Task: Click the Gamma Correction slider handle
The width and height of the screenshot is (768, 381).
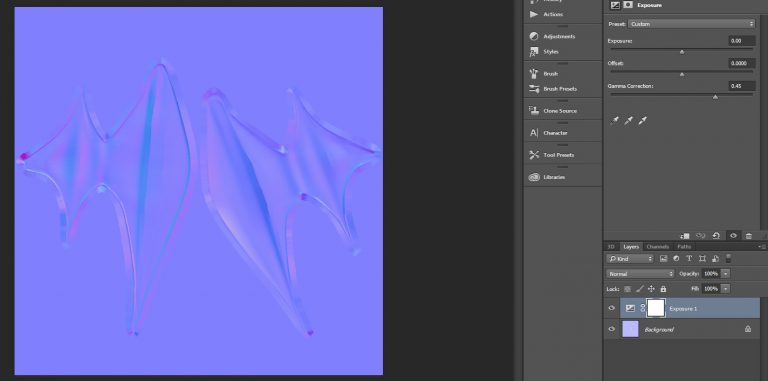Action: (715, 97)
